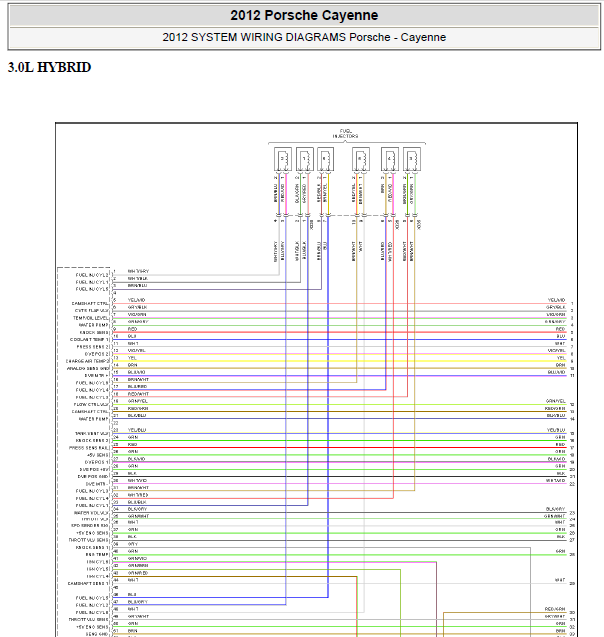
Task: Click the 'CAMSHAFT SENS 1' pin label
Action: 89,584
